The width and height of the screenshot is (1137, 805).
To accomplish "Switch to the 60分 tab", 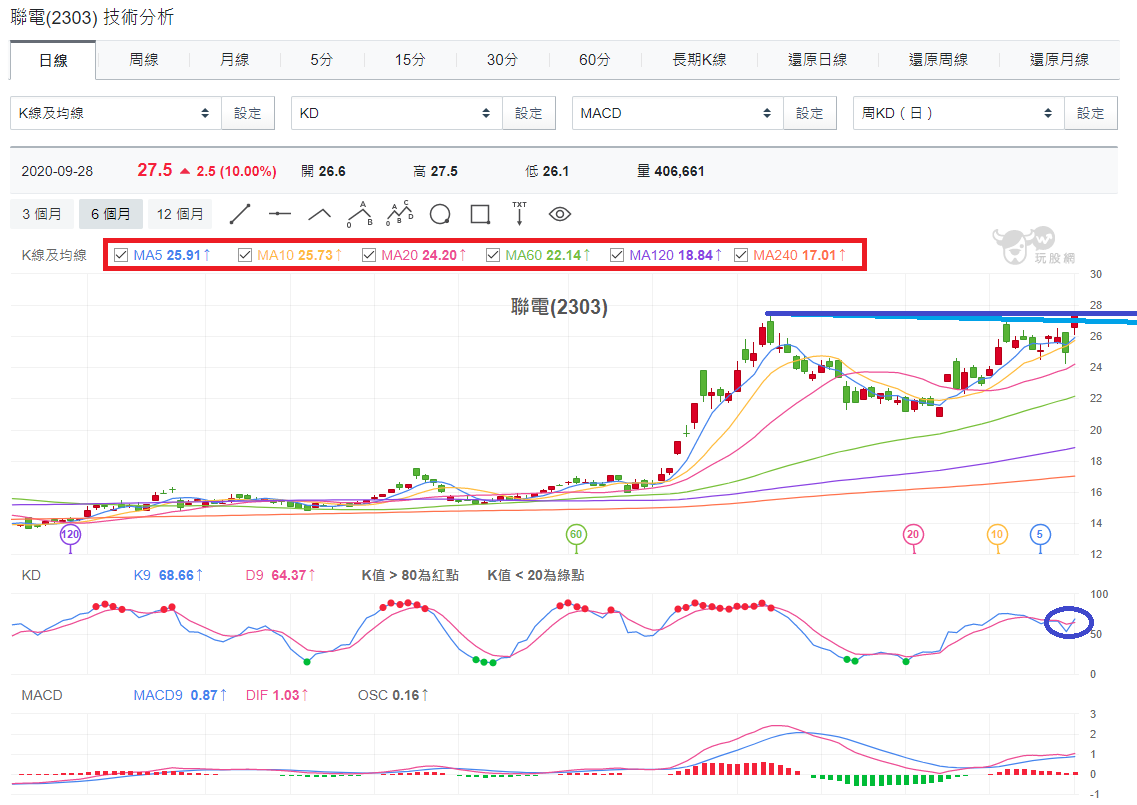I will pyautogui.click(x=595, y=59).
